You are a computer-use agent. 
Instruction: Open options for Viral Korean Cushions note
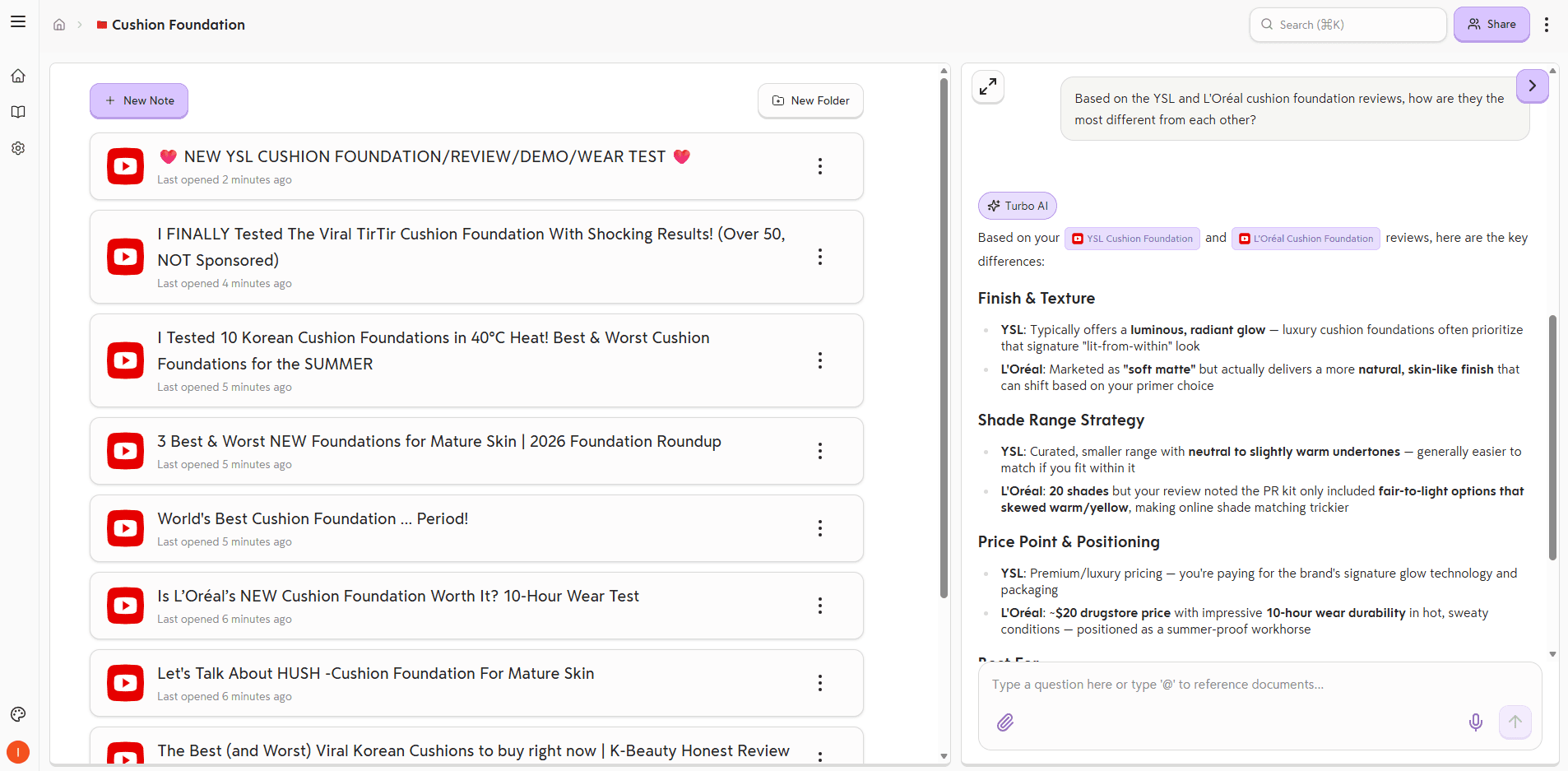tap(820, 756)
